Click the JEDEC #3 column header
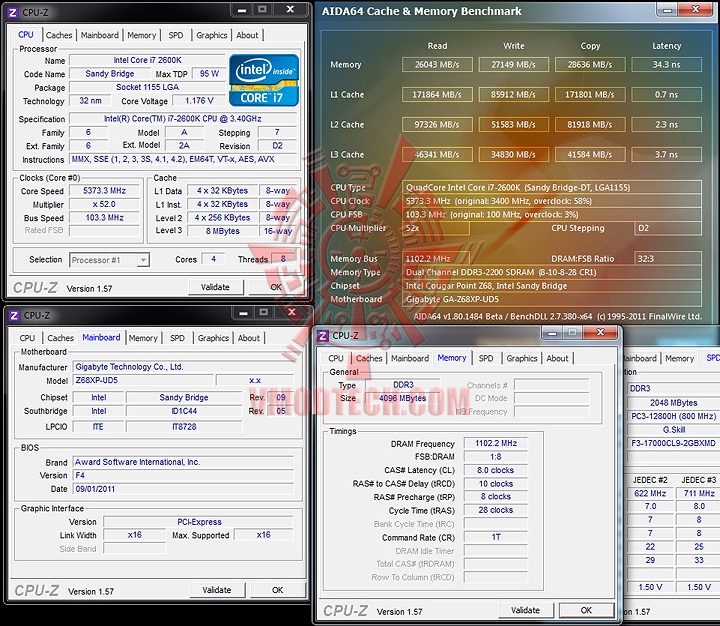Image resolution: width=720 pixels, height=626 pixels. click(x=698, y=480)
